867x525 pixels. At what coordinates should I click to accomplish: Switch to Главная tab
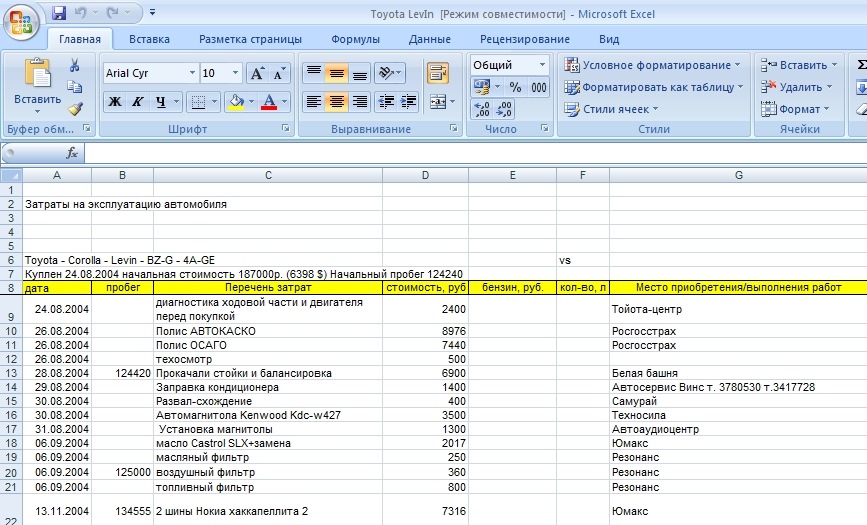[80, 39]
